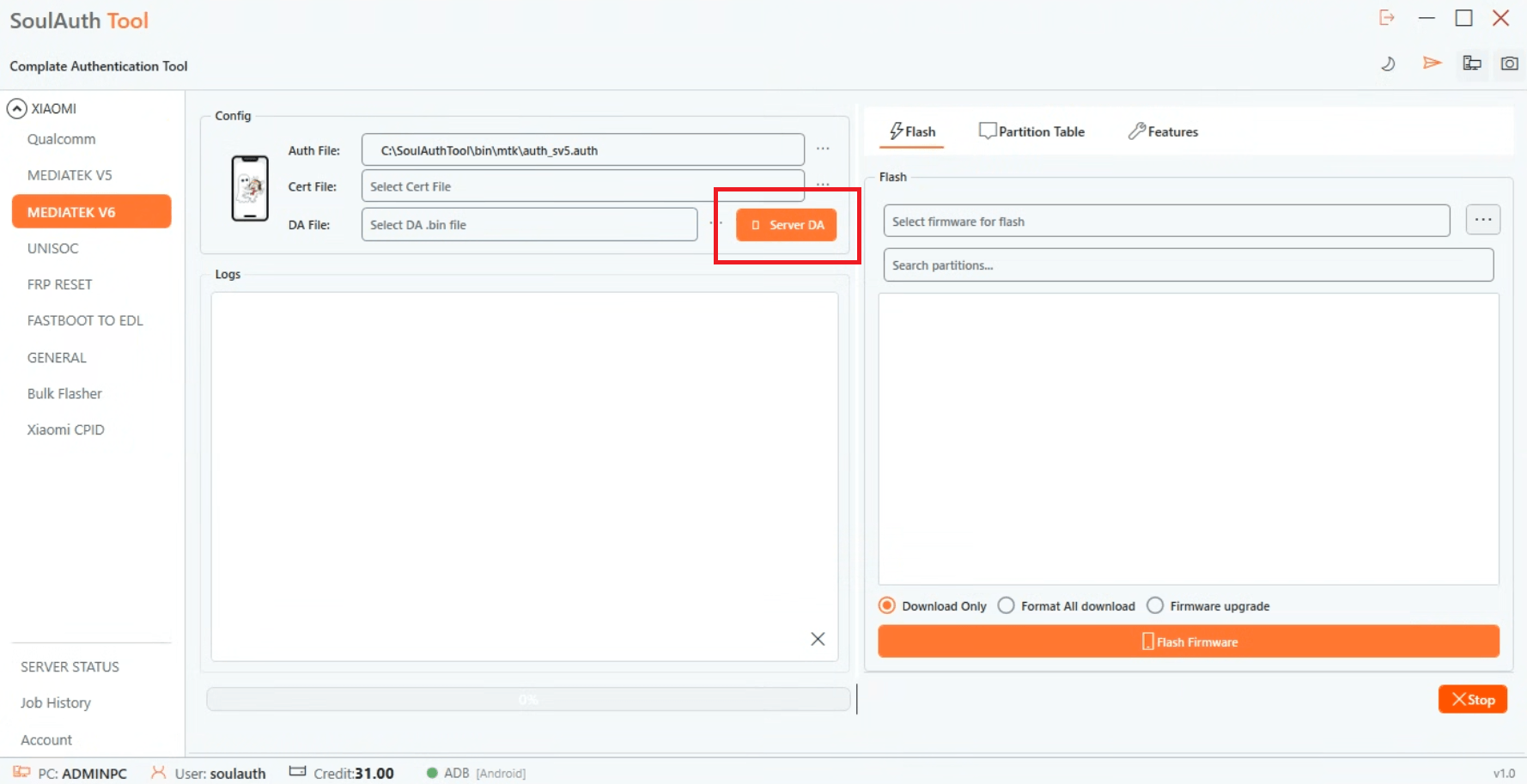The width and height of the screenshot is (1527, 784).
Task: View SERVER STATUS in the sidebar
Action: tap(70, 666)
